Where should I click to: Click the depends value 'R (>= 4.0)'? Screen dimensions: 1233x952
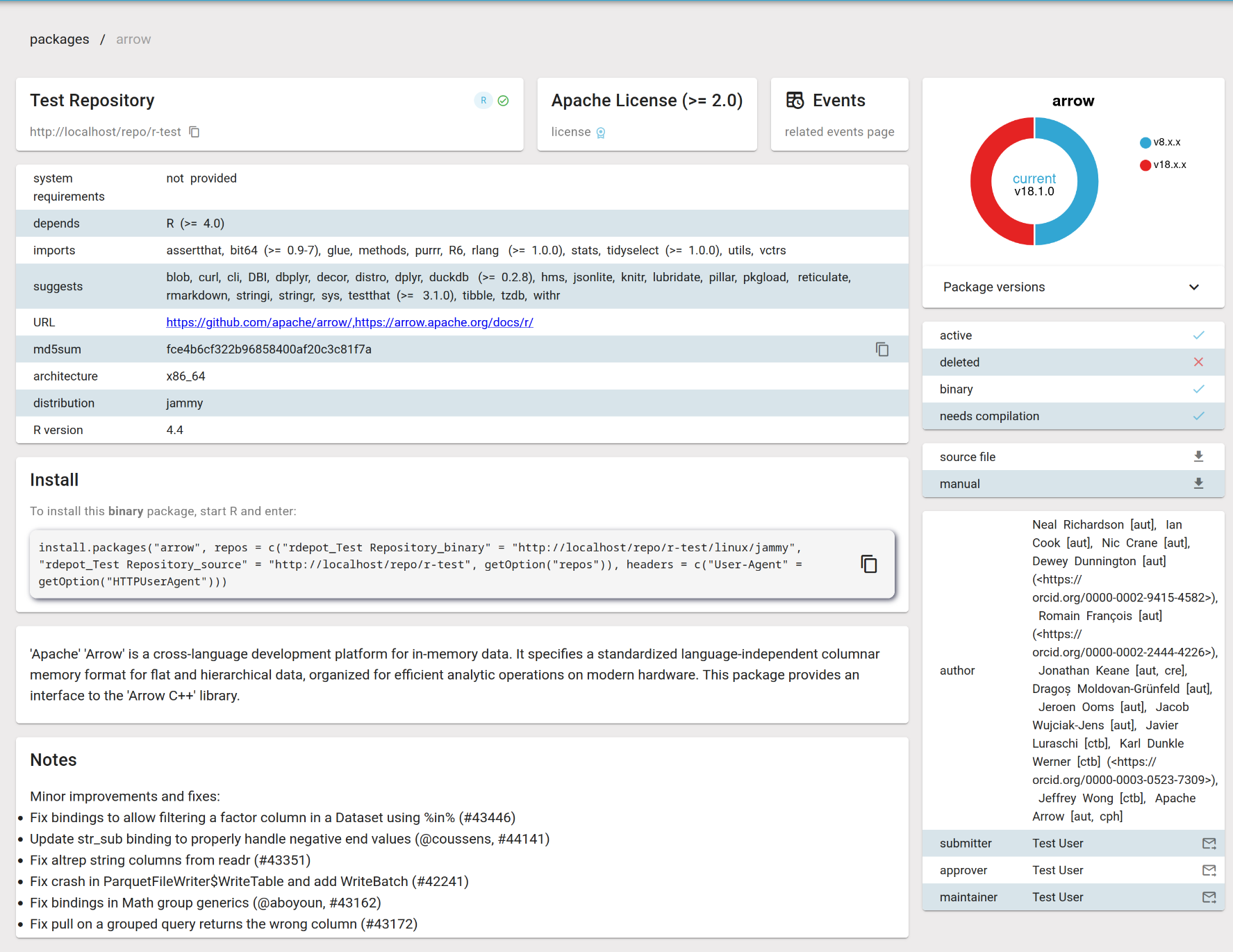pos(195,224)
